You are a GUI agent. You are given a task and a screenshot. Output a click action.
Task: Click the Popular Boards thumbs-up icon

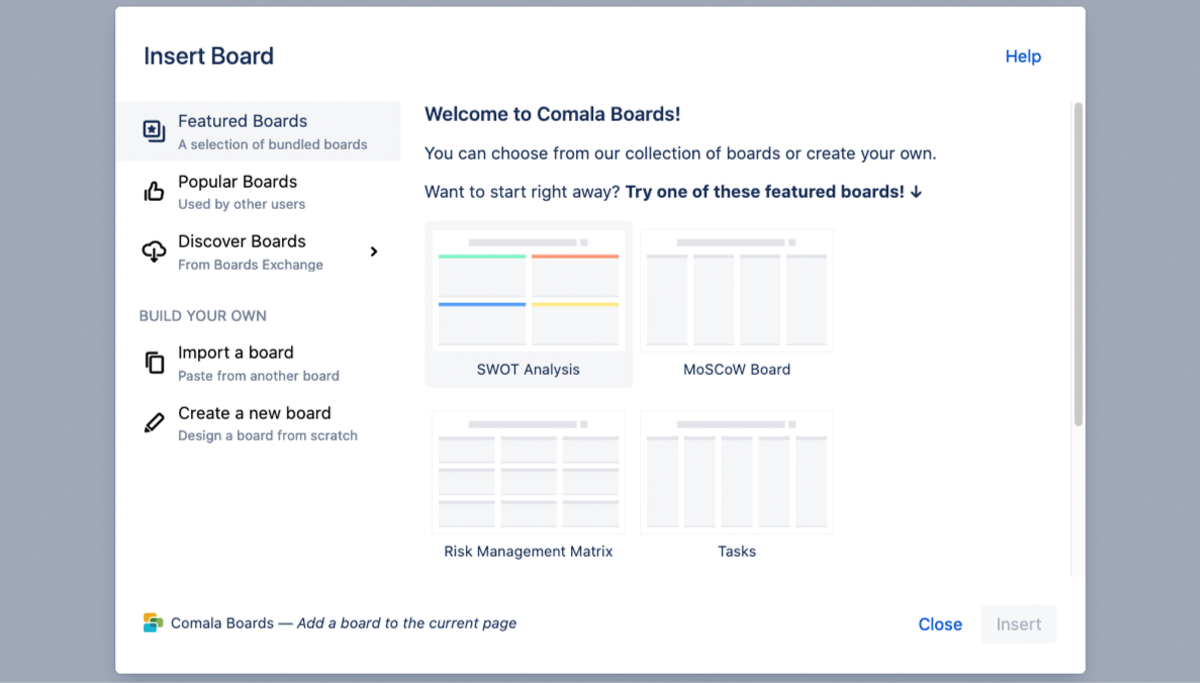(x=154, y=191)
